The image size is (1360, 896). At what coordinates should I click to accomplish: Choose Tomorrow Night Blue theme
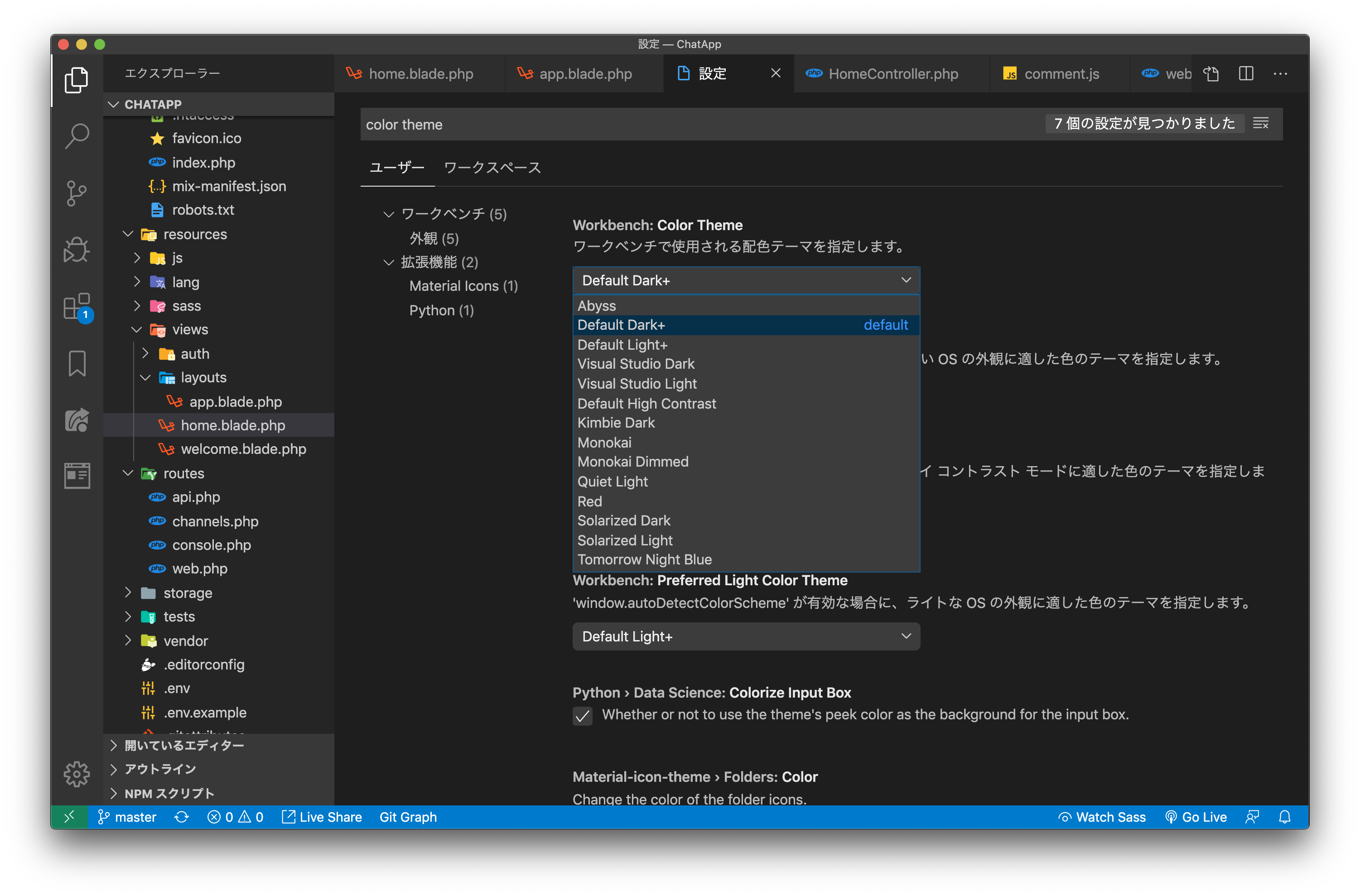746,559
